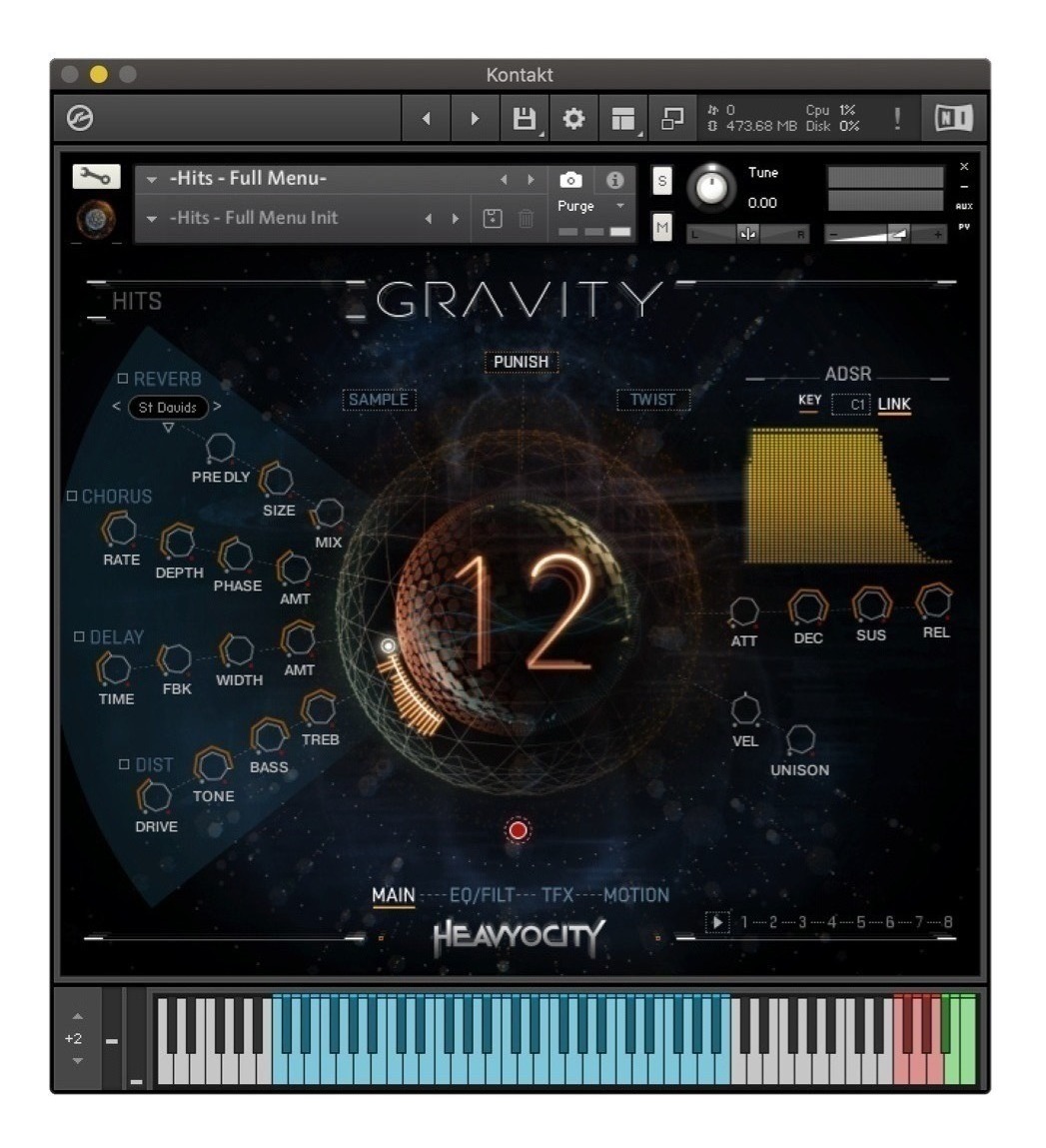1046x1148 pixels.
Task: Go to previous instrument with left arrow in toolbar
Action: pyautogui.click(x=426, y=118)
